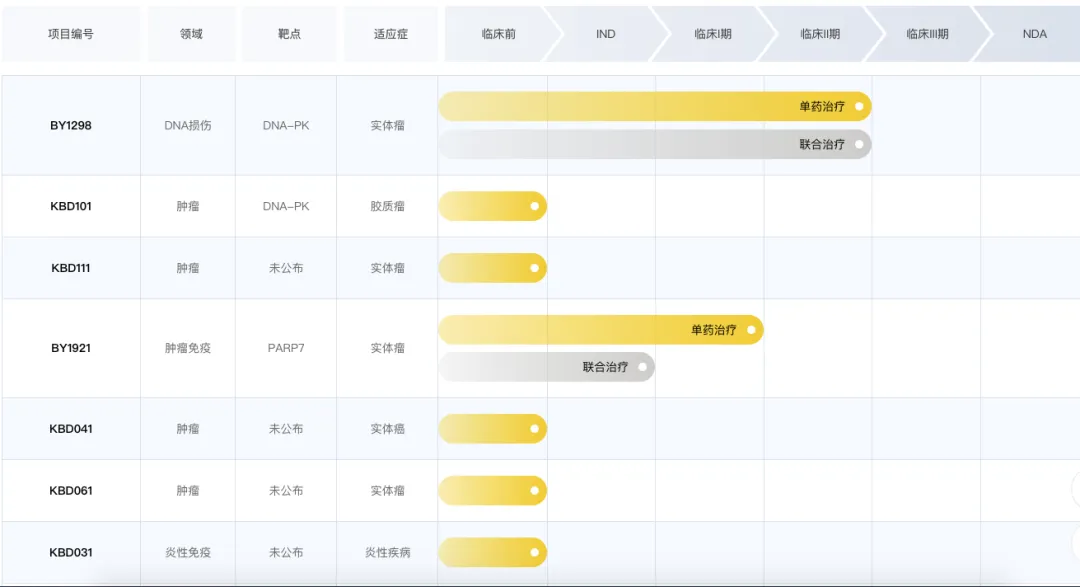Click the 临床前 stage header

pos(498,34)
